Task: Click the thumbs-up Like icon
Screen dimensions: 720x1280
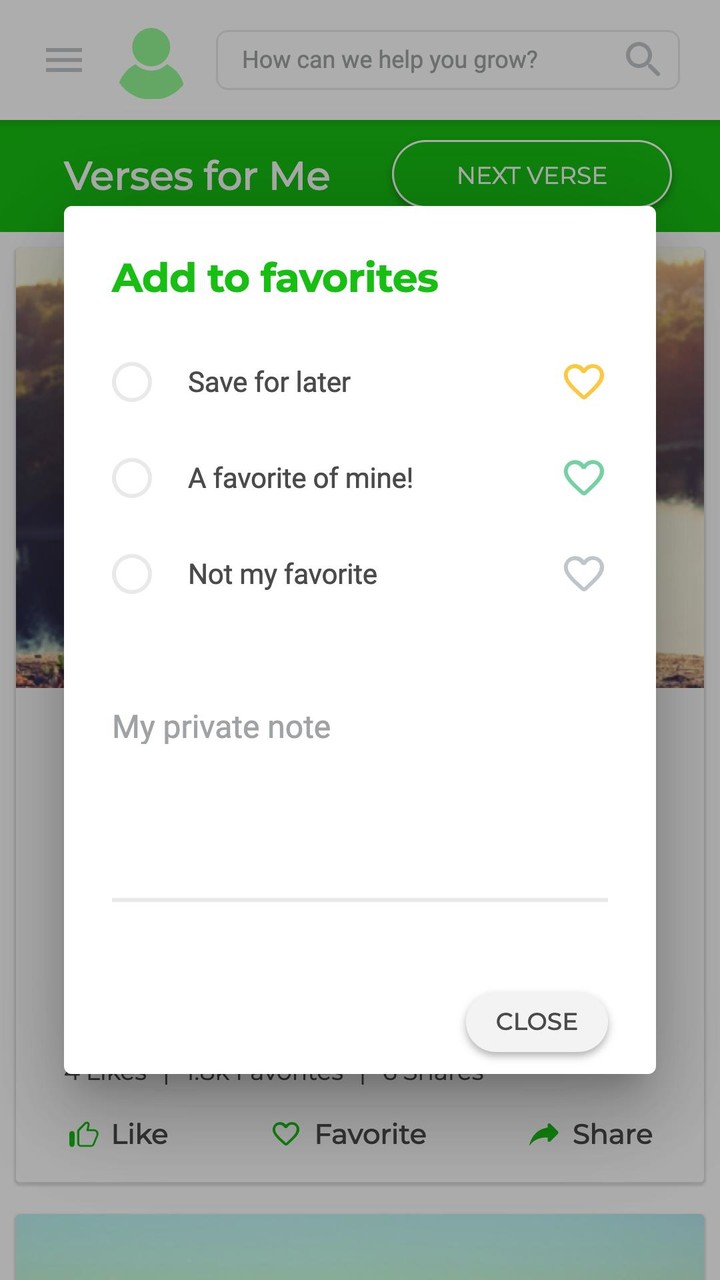Action: [84, 1134]
